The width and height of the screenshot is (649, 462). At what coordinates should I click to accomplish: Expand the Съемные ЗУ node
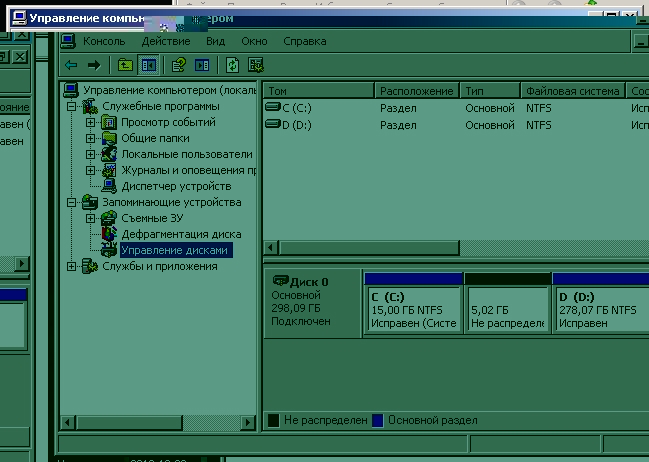[90, 218]
